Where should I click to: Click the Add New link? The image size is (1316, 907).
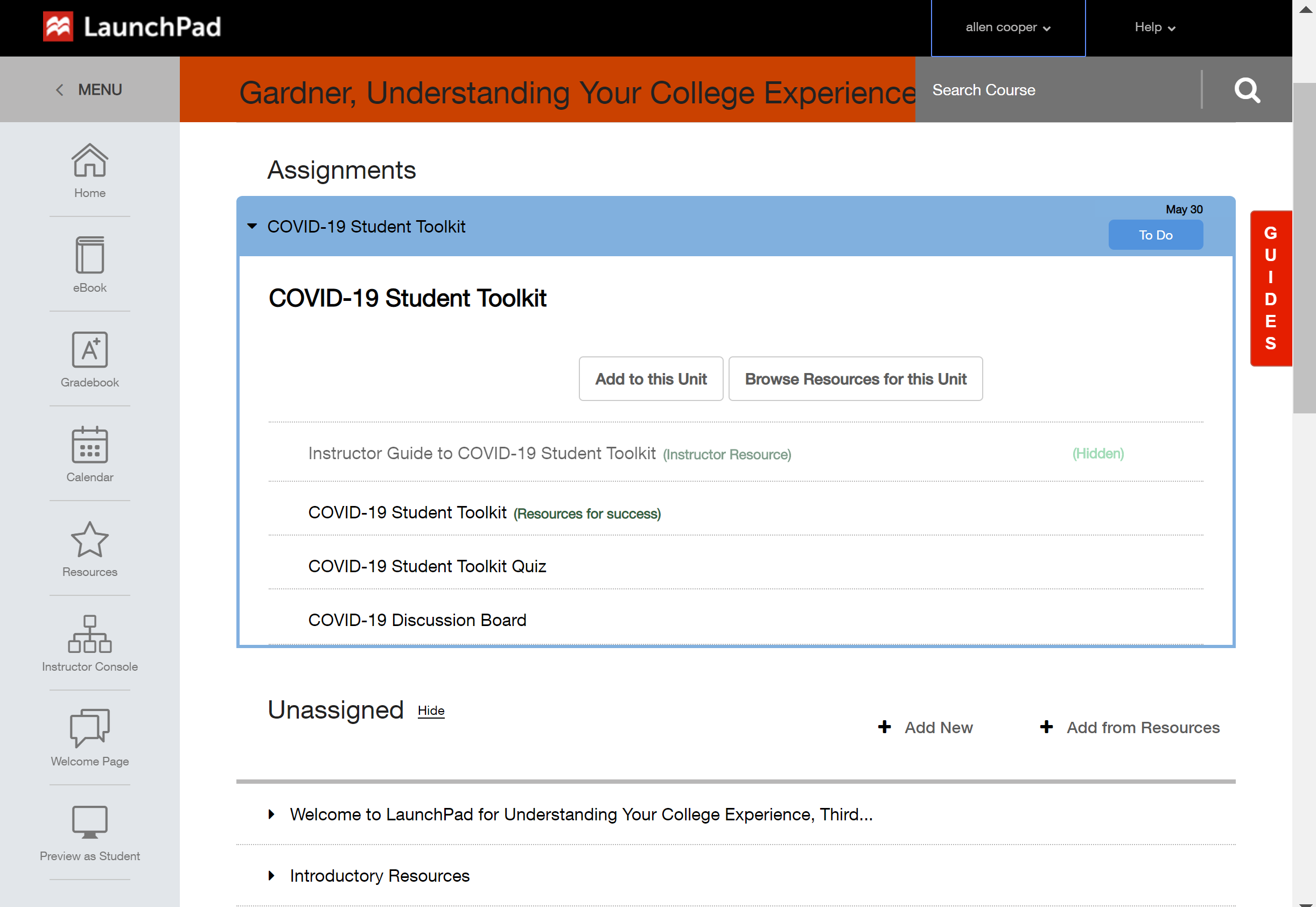pos(939,727)
